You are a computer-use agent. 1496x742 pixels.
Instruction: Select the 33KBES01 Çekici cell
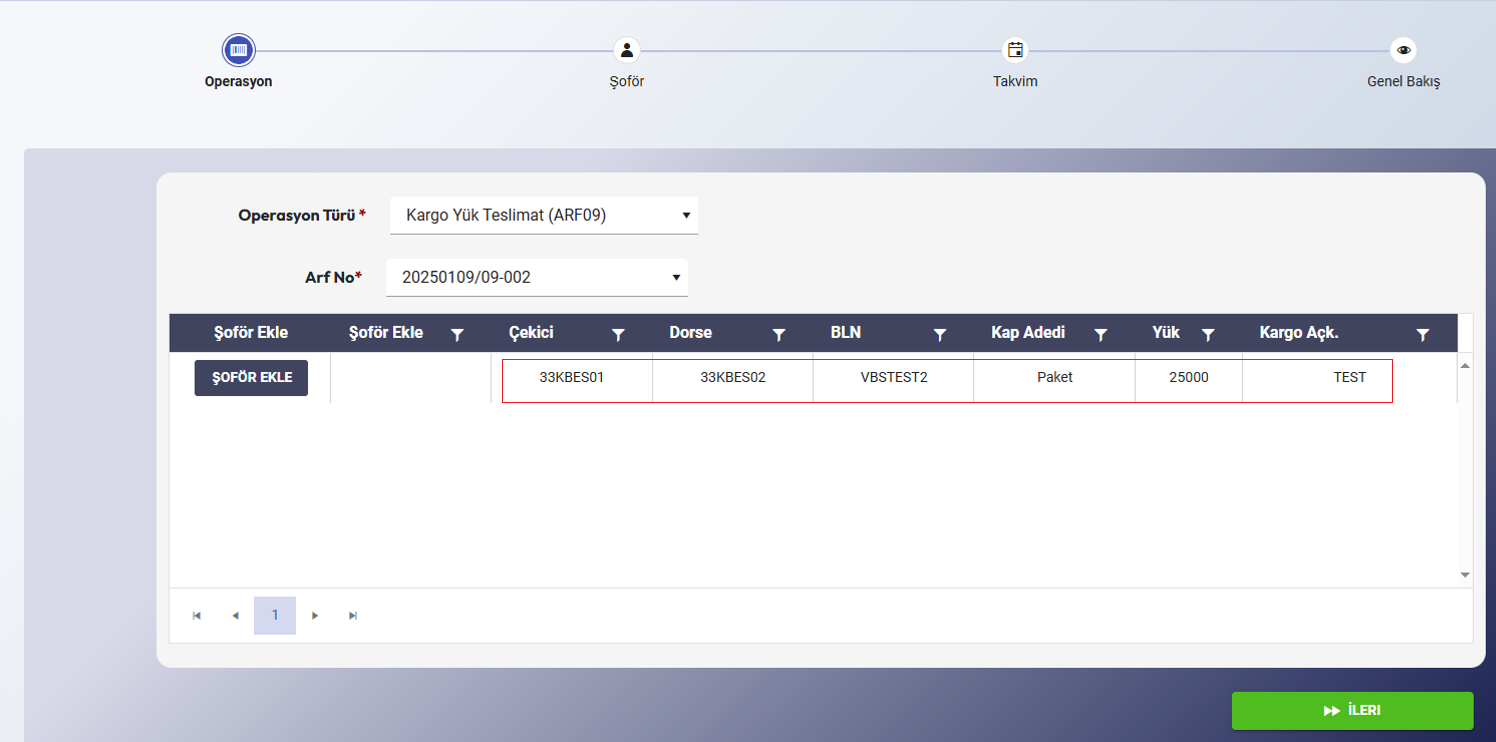pos(572,378)
